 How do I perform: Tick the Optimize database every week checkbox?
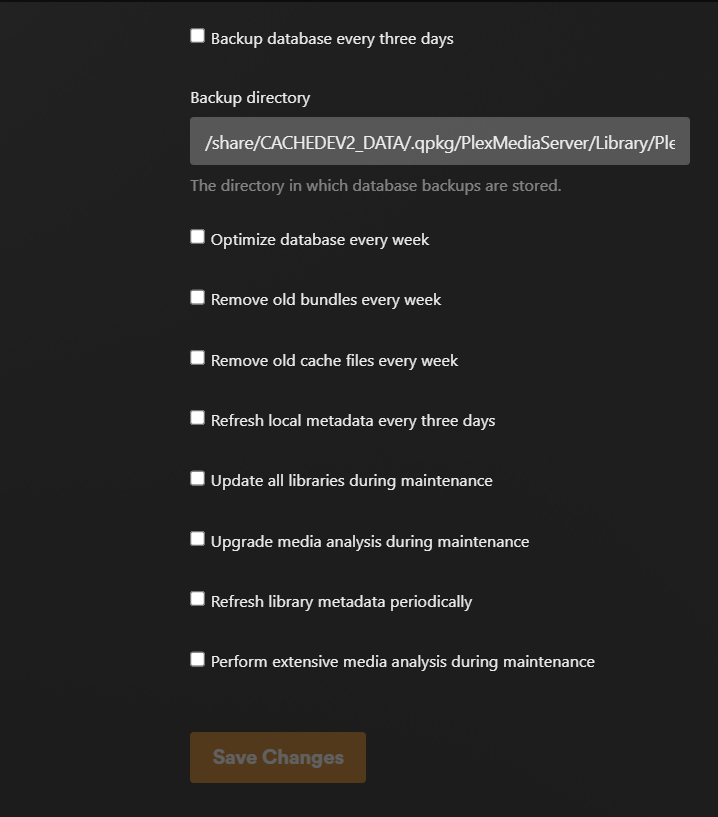(198, 238)
